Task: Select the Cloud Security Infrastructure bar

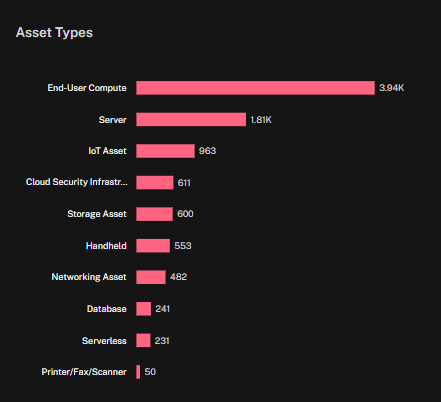Action: (x=155, y=183)
